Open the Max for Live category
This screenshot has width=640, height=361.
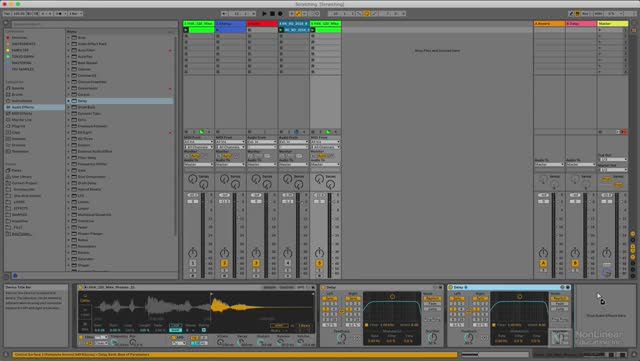point(22,120)
